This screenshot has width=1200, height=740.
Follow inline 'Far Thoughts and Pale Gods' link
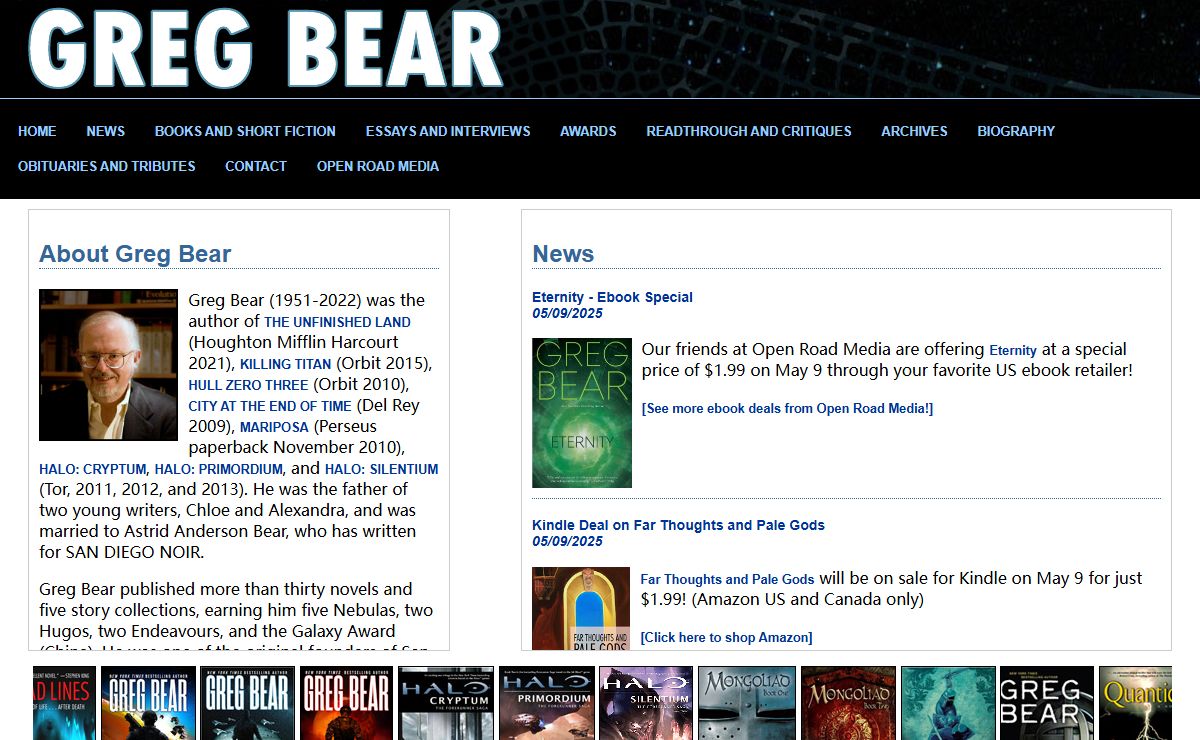click(x=727, y=579)
